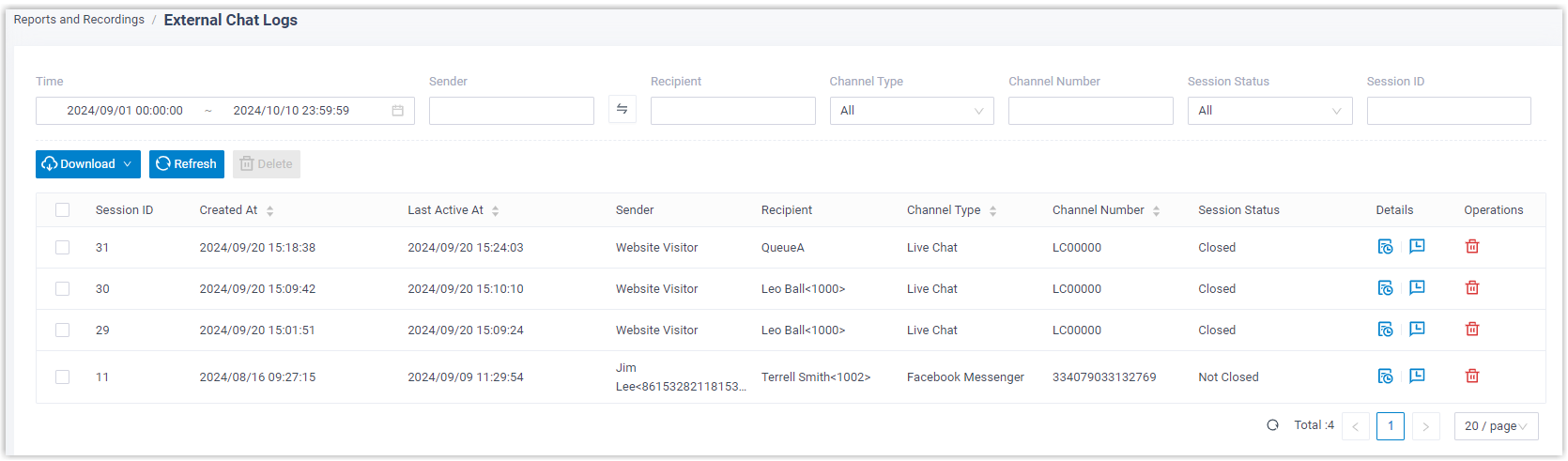Open session details icon for session 31
The height and width of the screenshot is (461, 1568).
pyautogui.click(x=1385, y=247)
